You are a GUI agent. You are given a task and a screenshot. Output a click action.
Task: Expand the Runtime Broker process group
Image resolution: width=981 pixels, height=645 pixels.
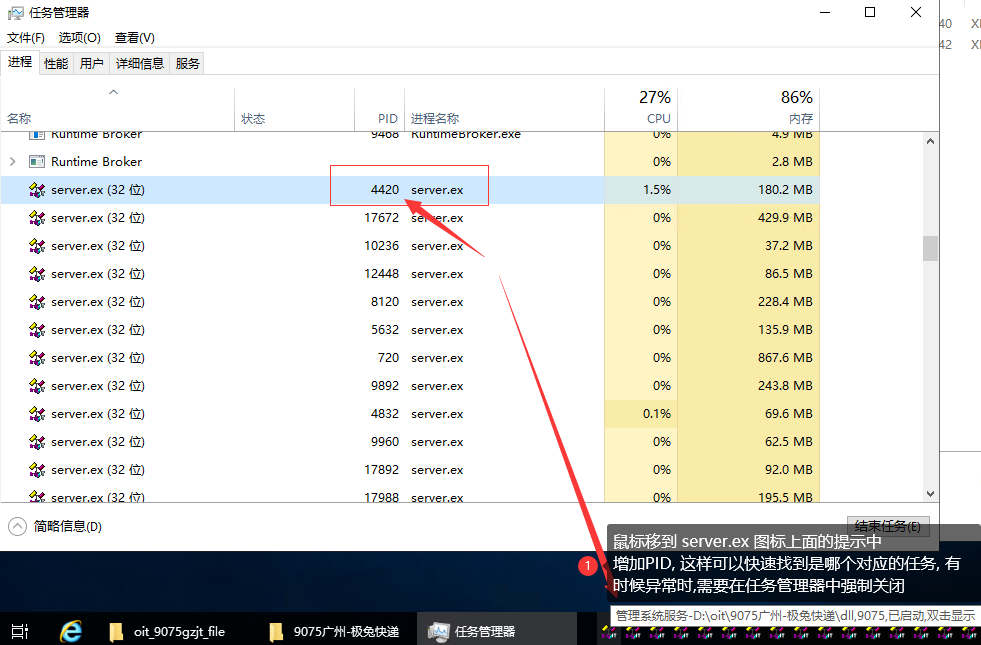coord(13,162)
